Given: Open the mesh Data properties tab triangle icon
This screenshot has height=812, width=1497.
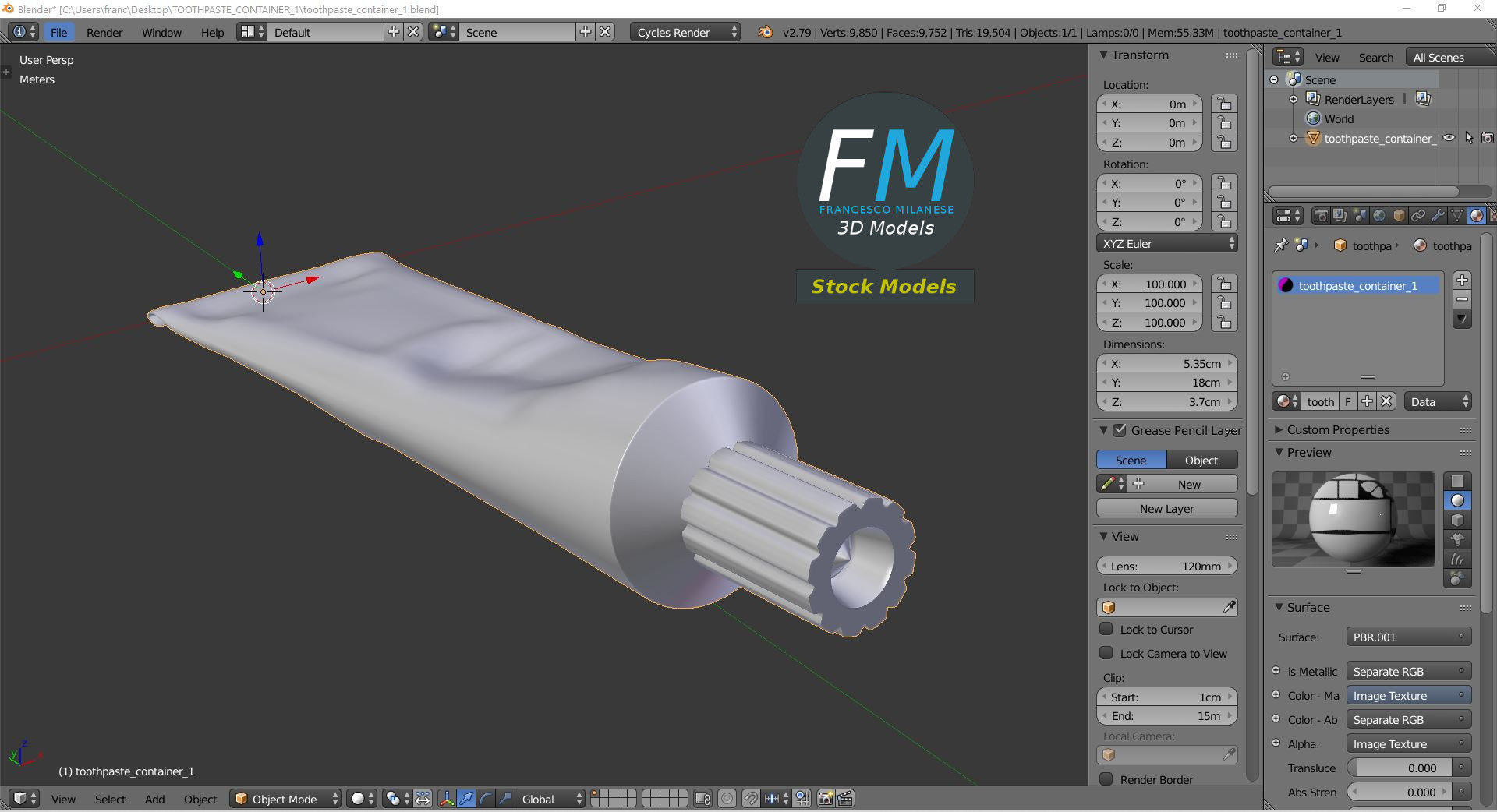Looking at the screenshot, I should [x=1457, y=216].
